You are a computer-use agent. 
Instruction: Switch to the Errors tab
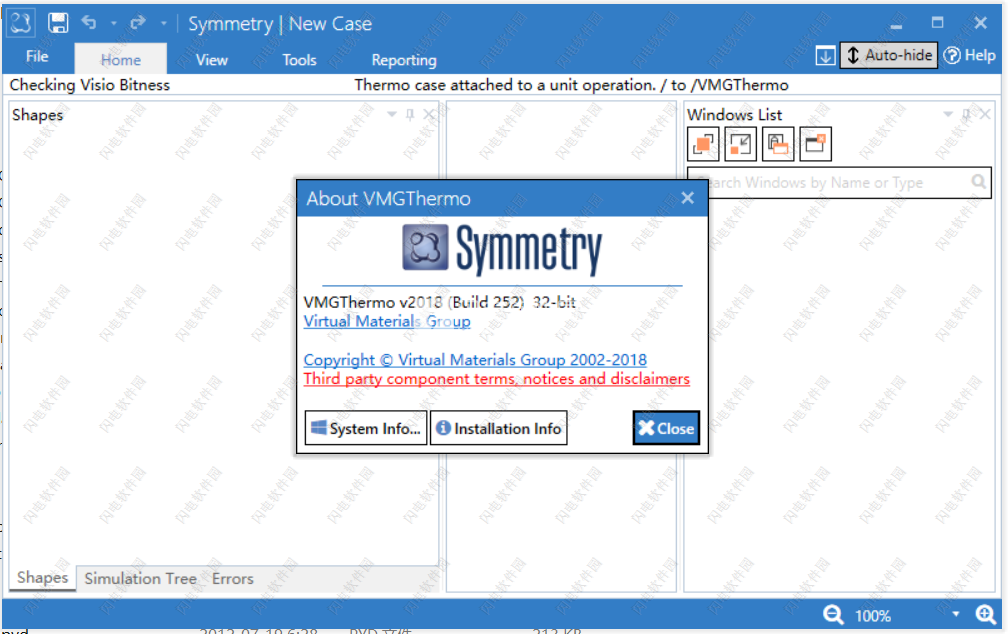coord(233,579)
